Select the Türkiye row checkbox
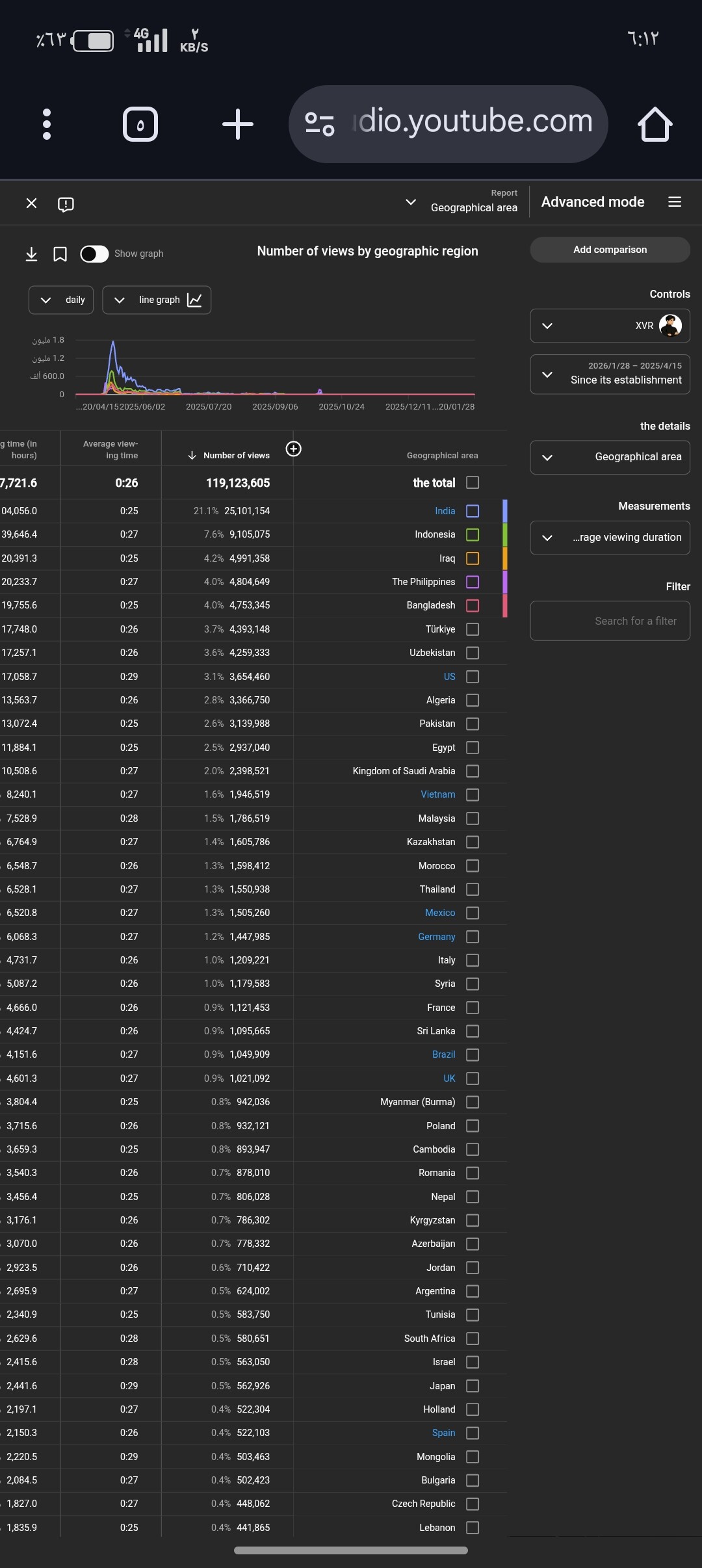This screenshot has width=702, height=1568. click(x=473, y=629)
